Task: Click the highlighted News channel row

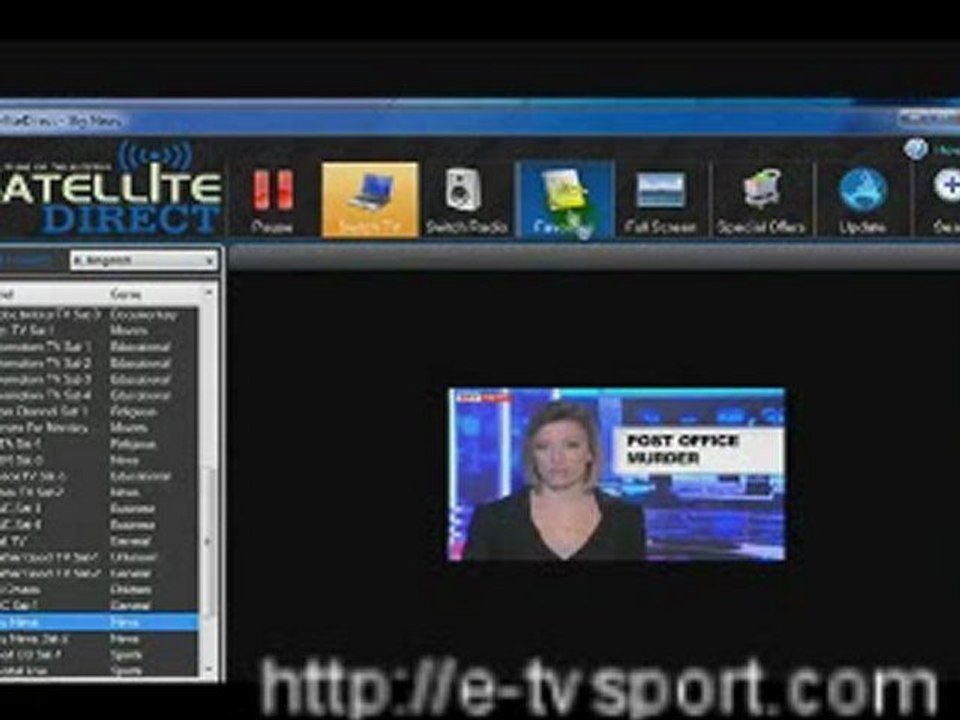Action: point(98,622)
